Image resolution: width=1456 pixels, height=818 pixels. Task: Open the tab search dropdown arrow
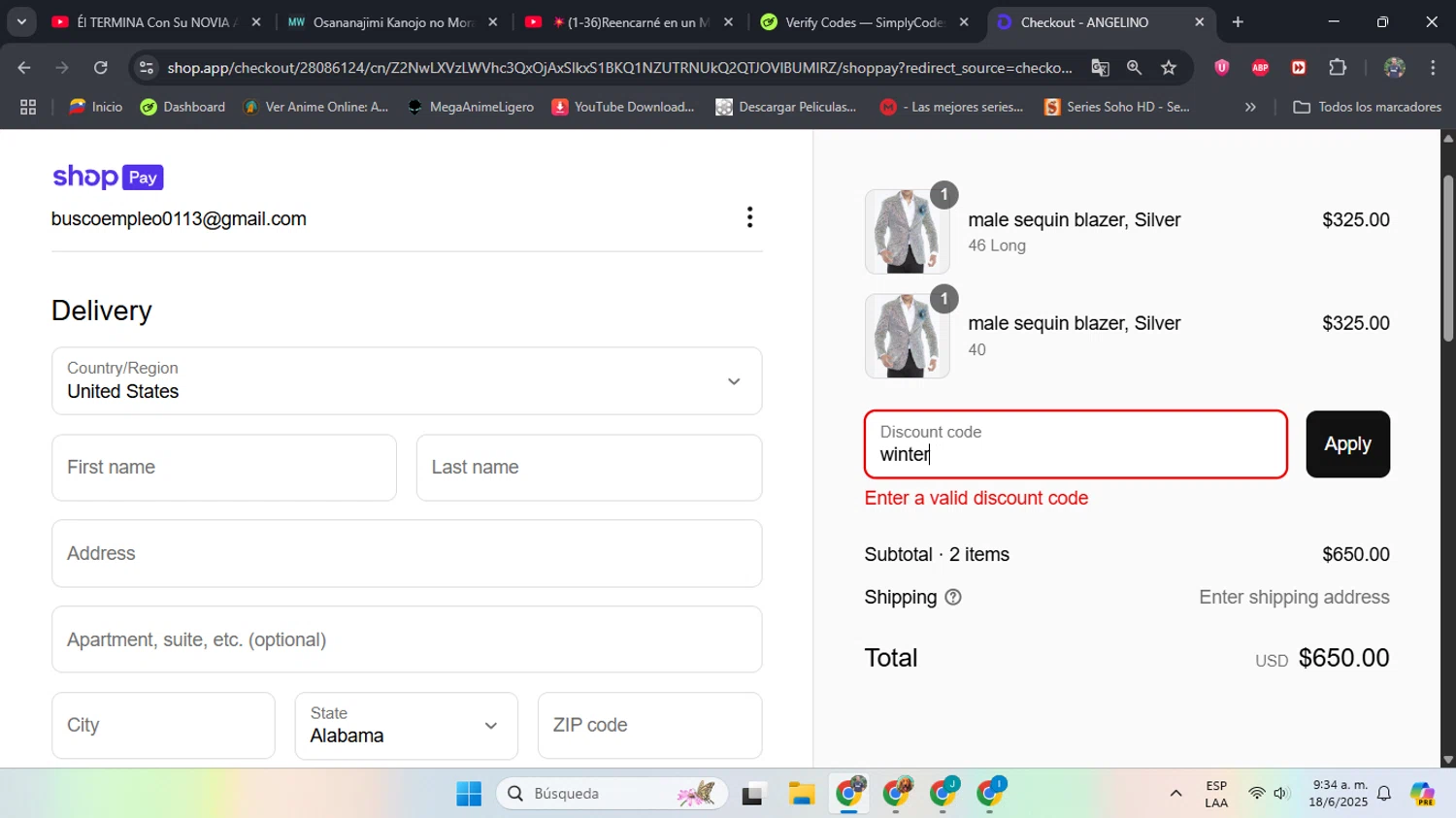21,22
